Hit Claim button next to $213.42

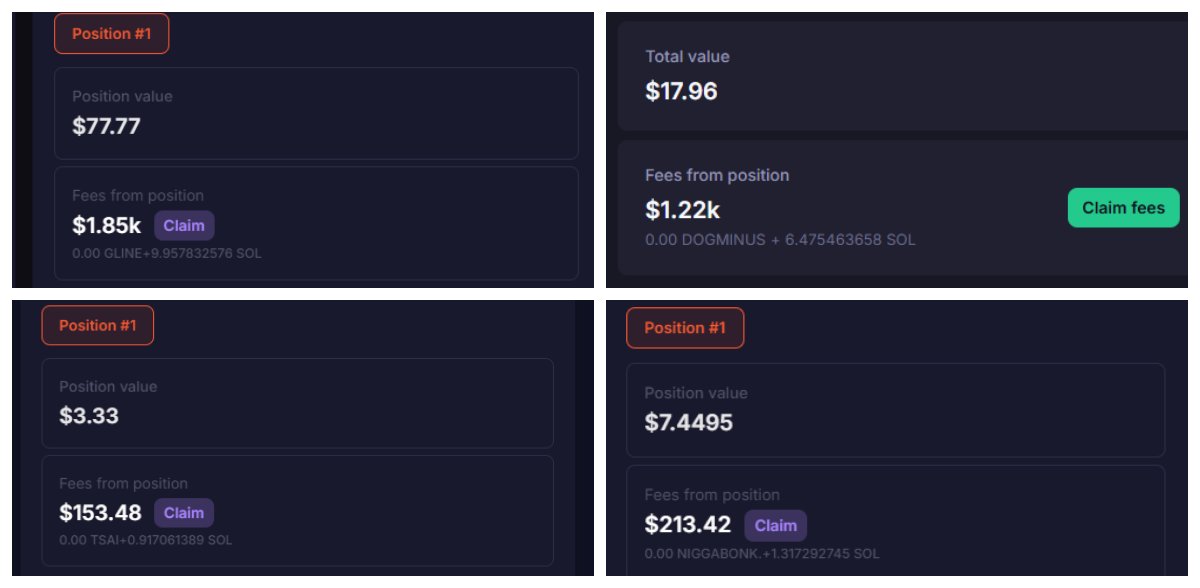(x=775, y=526)
